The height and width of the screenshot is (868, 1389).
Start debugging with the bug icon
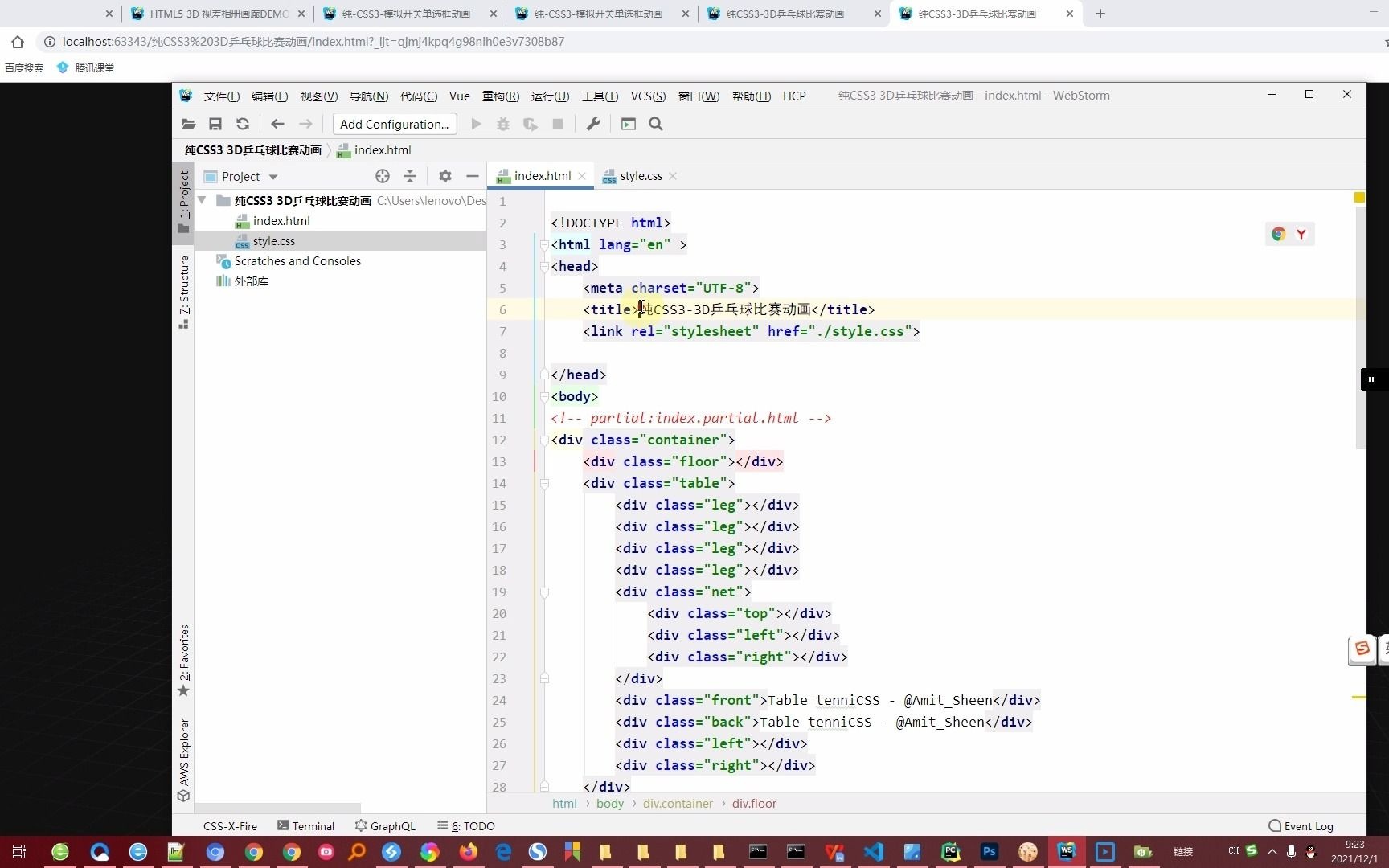[503, 124]
